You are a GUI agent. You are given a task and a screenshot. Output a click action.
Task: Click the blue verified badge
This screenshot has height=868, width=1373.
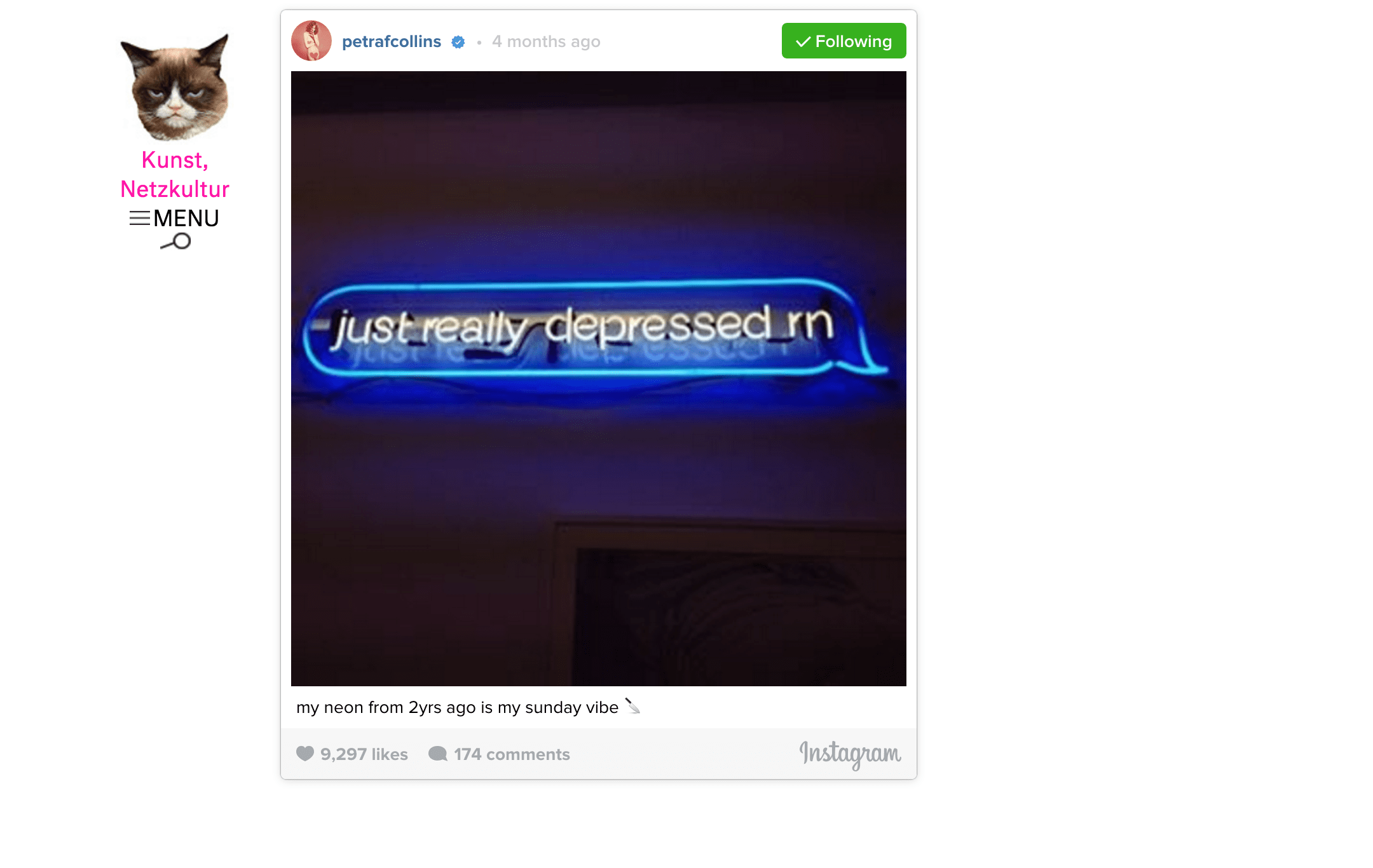458,42
